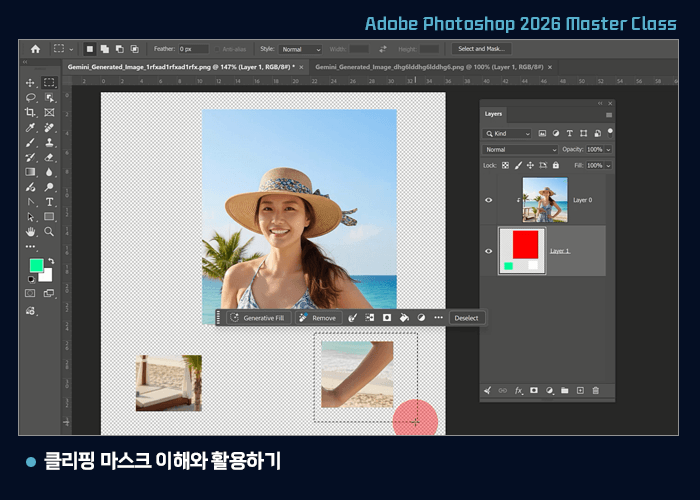Open the Style Normal dropdown
Viewport: 700px width, 500px height.
pyautogui.click(x=300, y=49)
